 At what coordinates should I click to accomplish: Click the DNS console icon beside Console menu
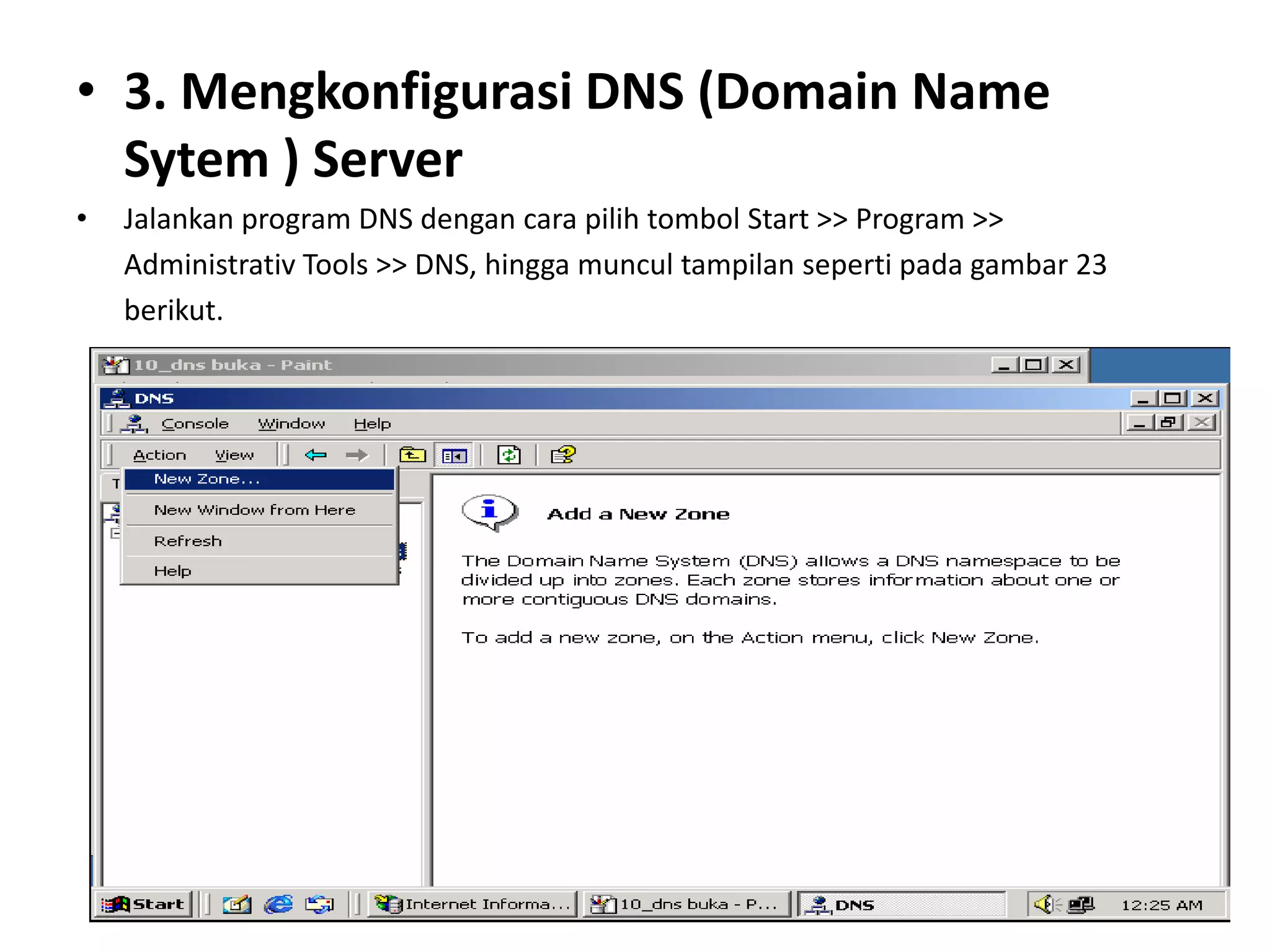coord(133,424)
